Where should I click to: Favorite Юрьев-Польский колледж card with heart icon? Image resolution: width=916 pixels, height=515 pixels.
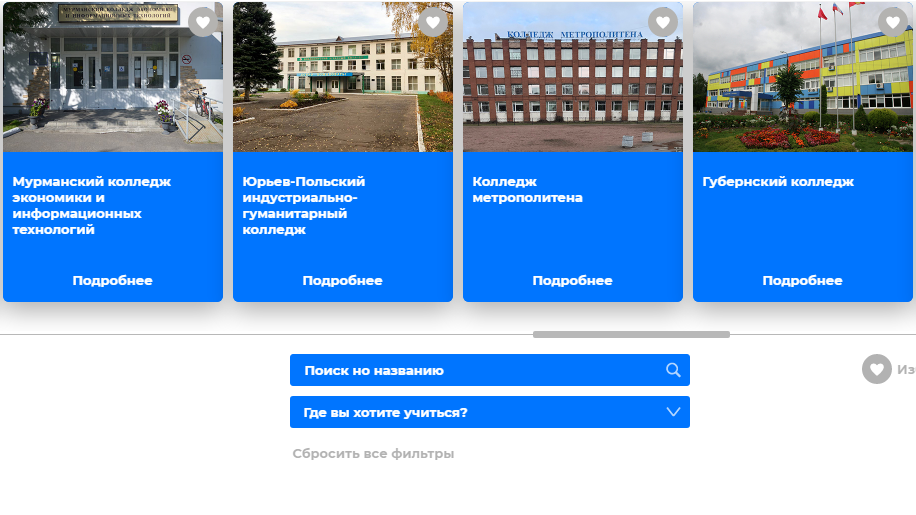click(433, 22)
